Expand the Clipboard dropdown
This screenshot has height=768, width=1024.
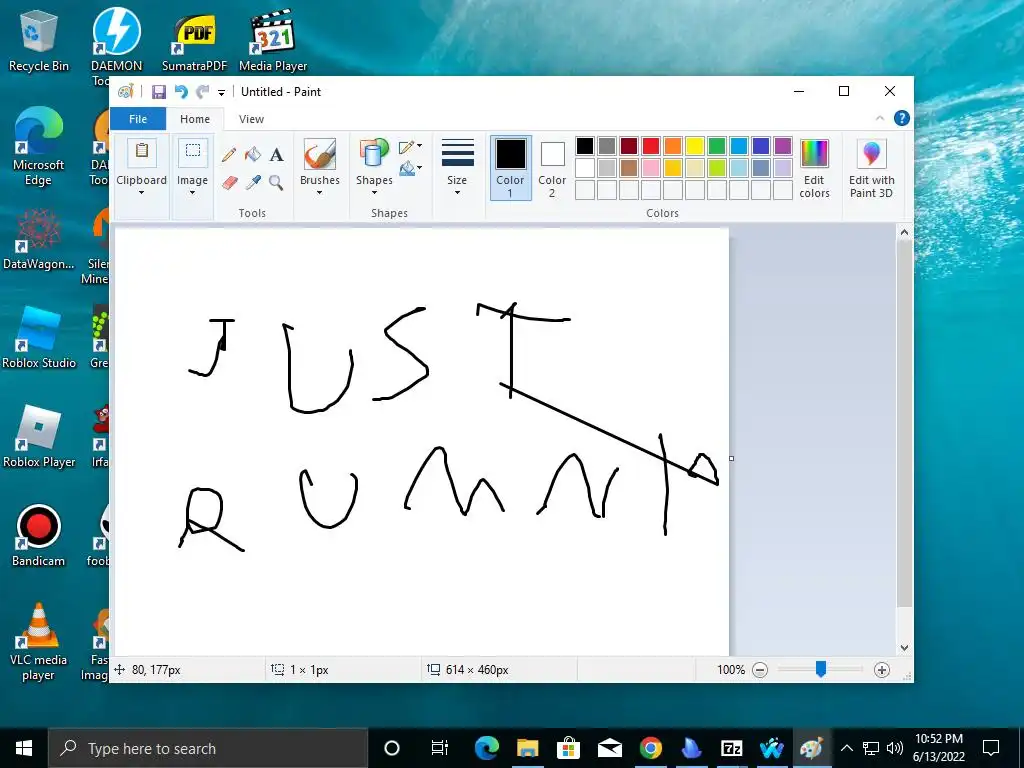point(141,193)
